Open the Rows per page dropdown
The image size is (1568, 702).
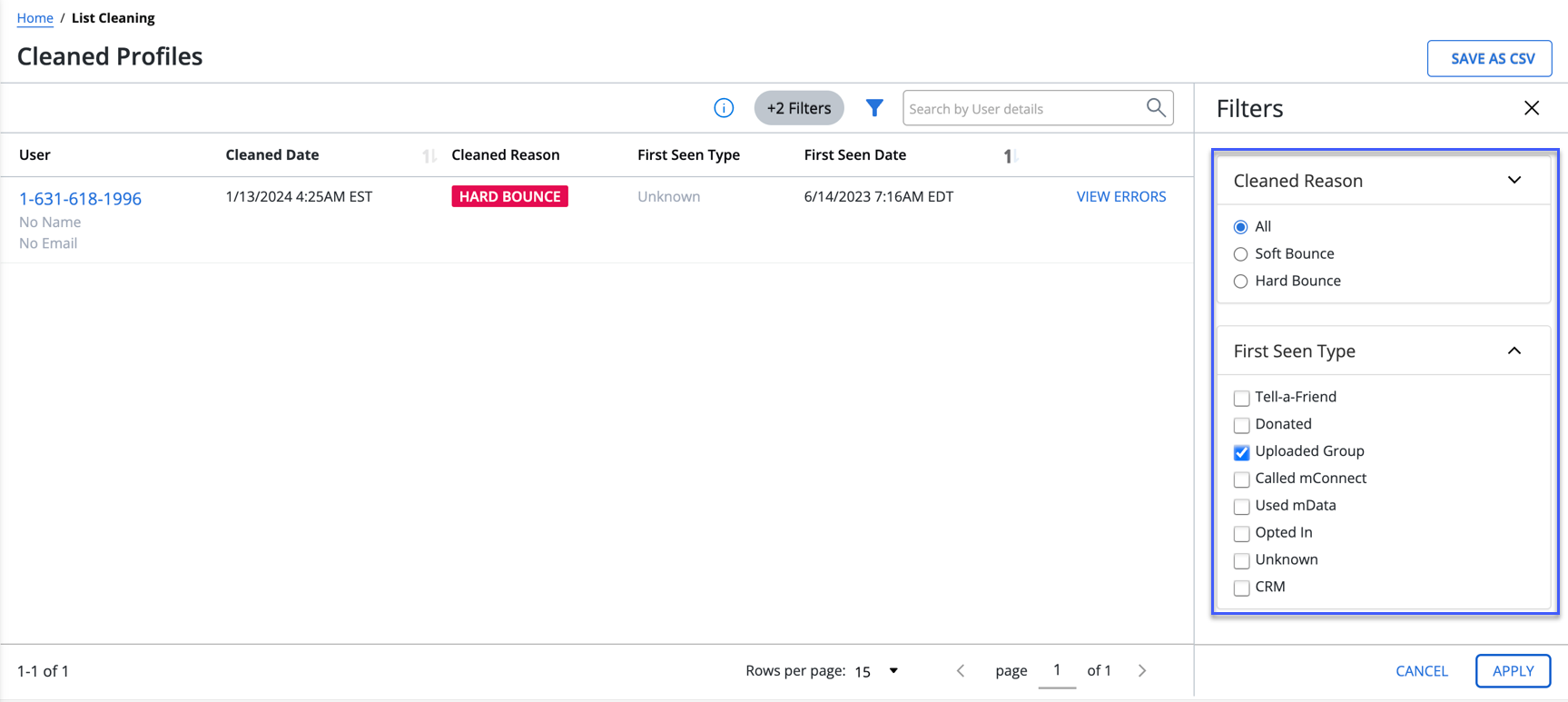876,671
